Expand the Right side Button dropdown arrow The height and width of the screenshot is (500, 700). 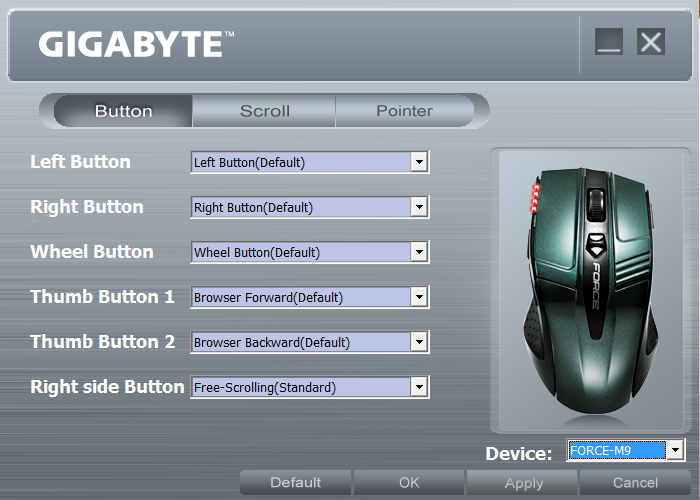[419, 387]
